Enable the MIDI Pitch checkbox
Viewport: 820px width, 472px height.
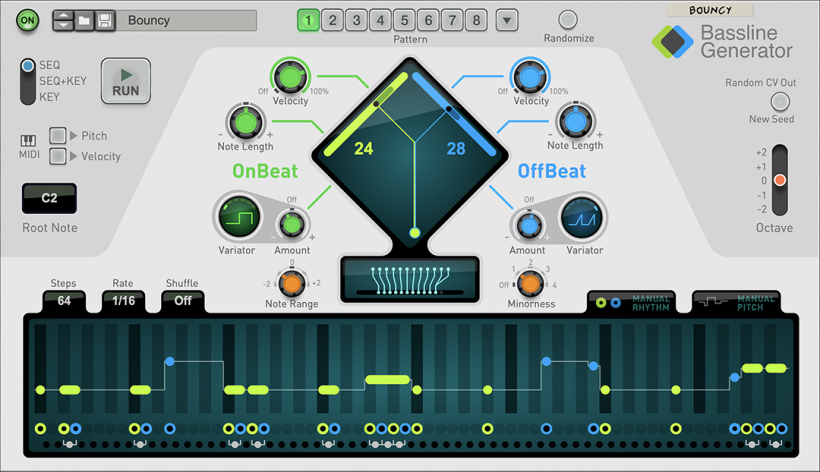coord(59,136)
